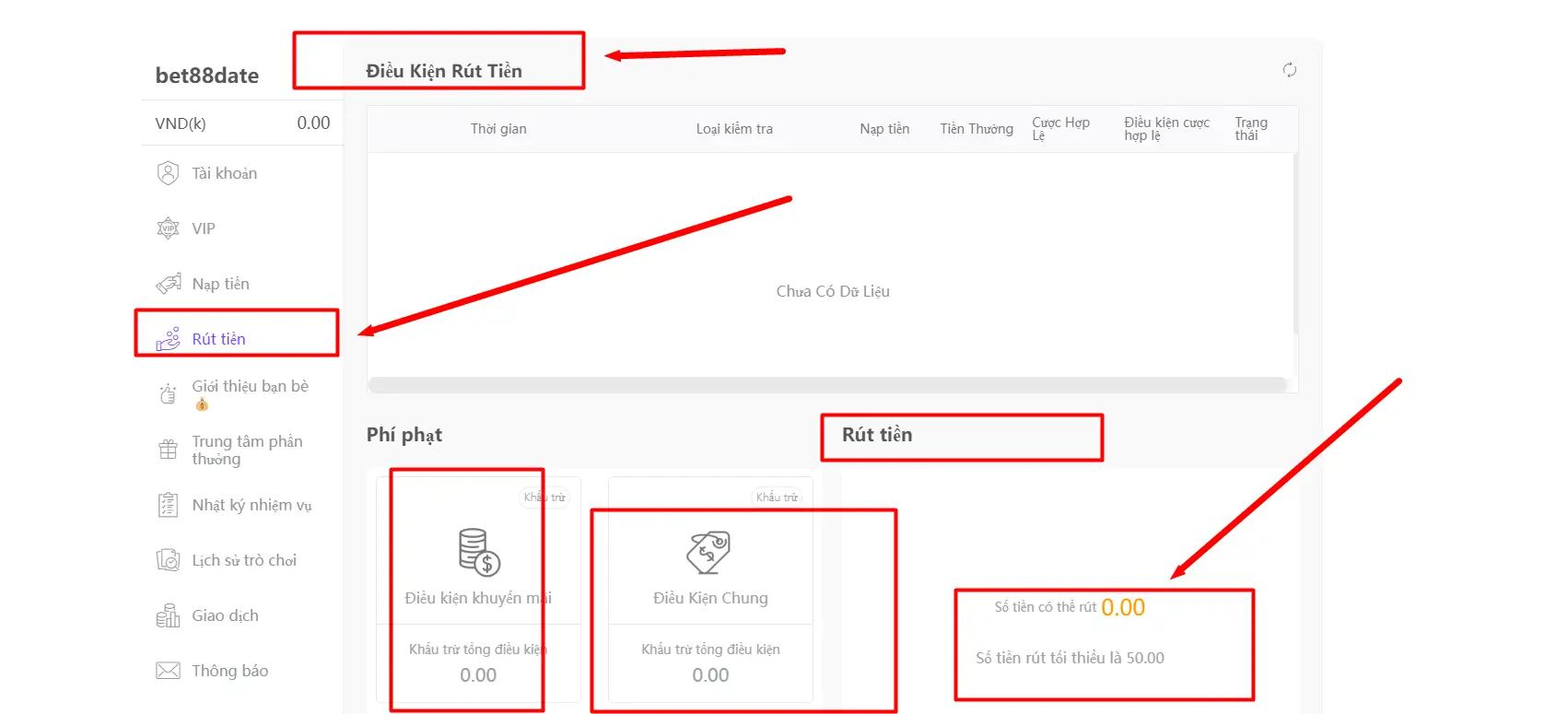Click the VIP badge icon

click(x=168, y=228)
